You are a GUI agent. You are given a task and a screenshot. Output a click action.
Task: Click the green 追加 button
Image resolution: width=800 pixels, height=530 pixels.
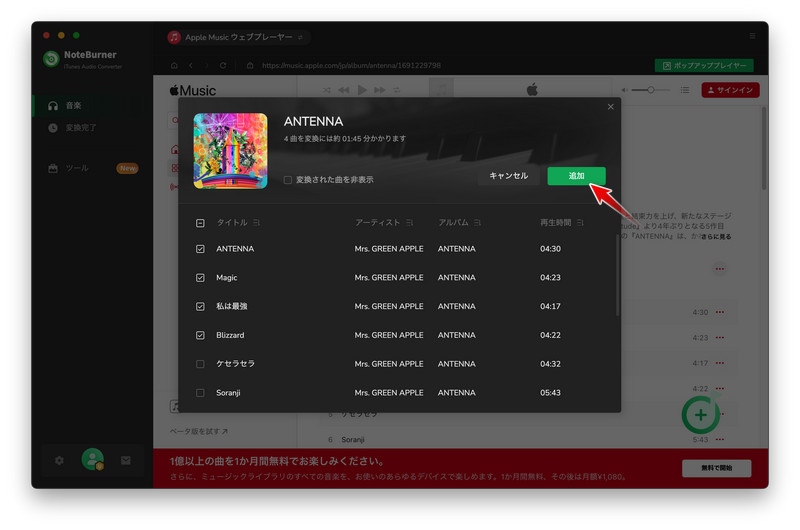576,176
